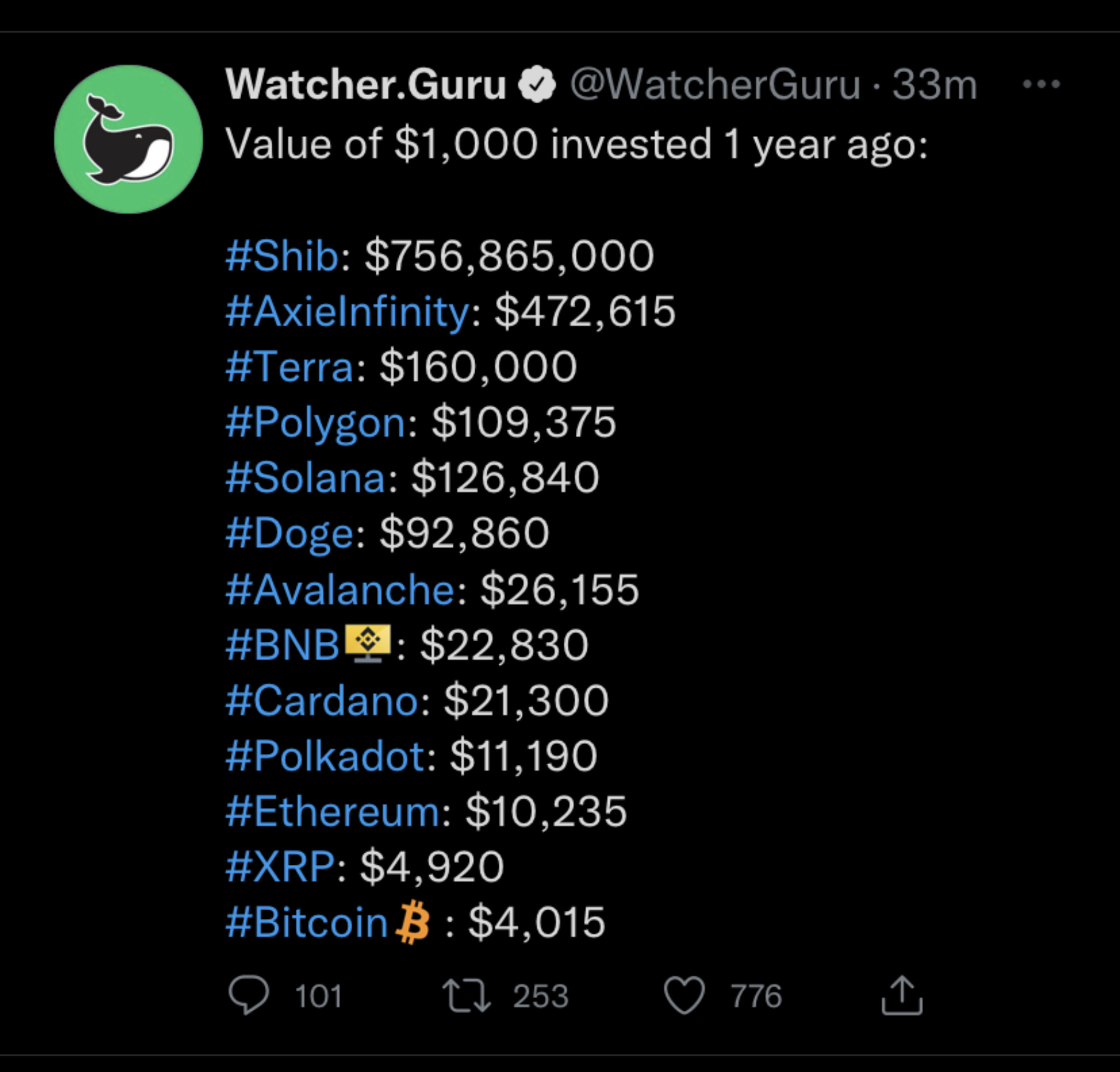The image size is (1120, 1072).
Task: Click the verified badge next to Watcher.Guru
Action: click(x=536, y=85)
